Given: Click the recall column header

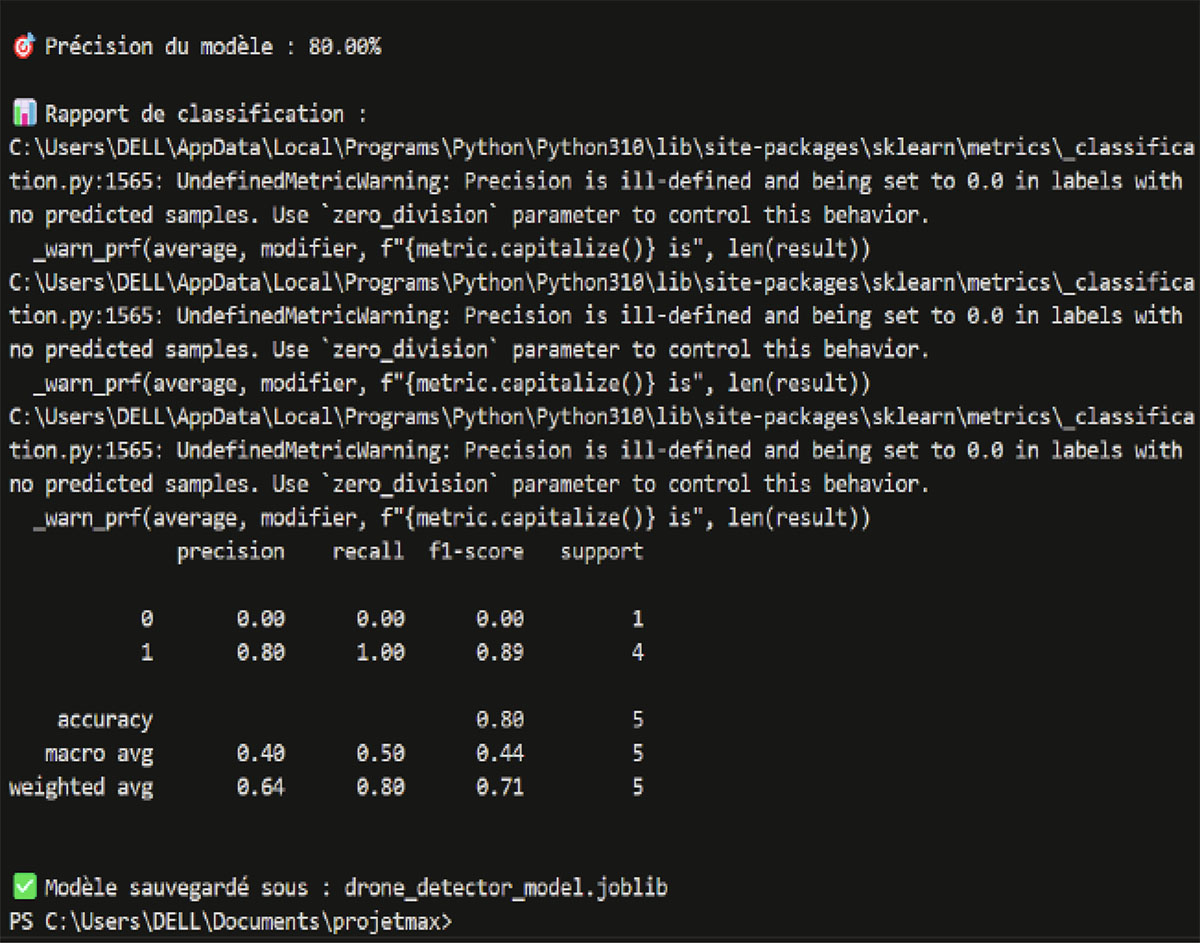Looking at the screenshot, I should [368, 551].
